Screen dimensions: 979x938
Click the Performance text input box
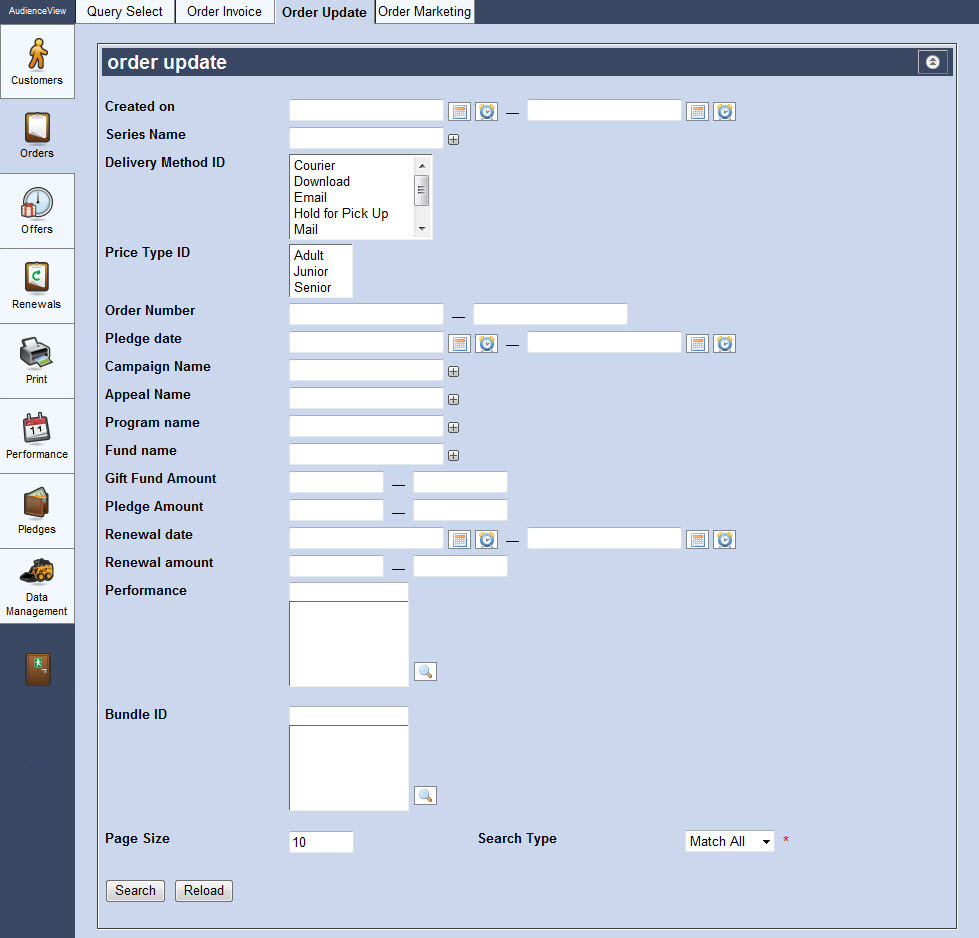tap(348, 592)
